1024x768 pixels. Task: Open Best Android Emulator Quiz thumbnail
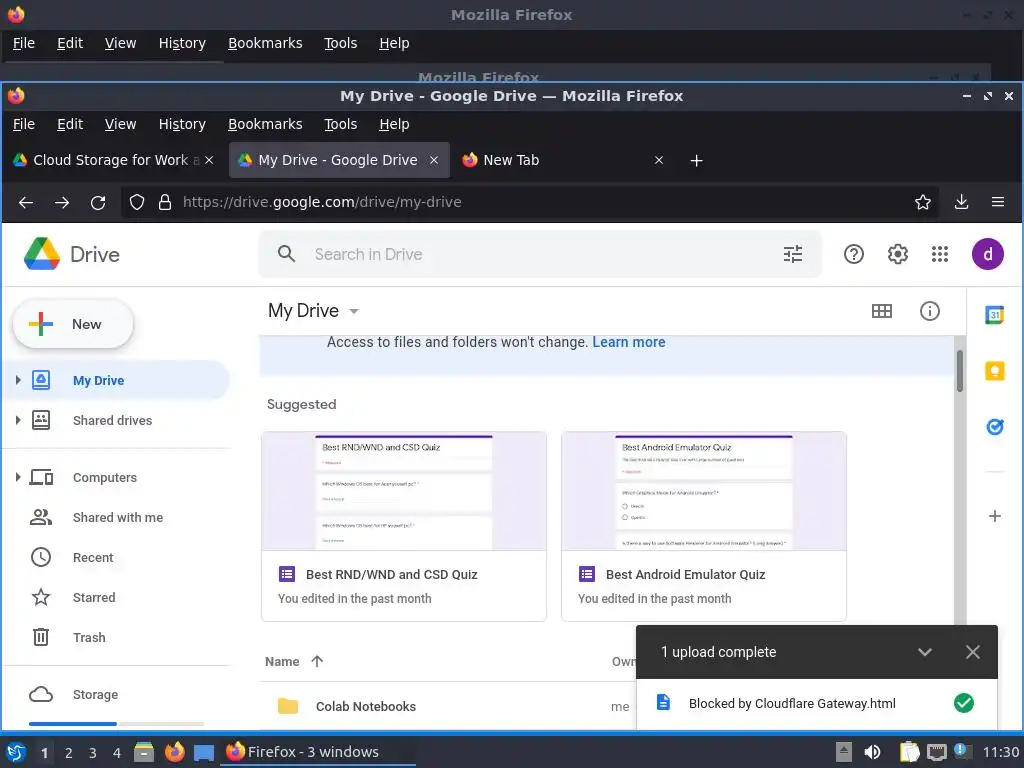pyautogui.click(x=703, y=491)
